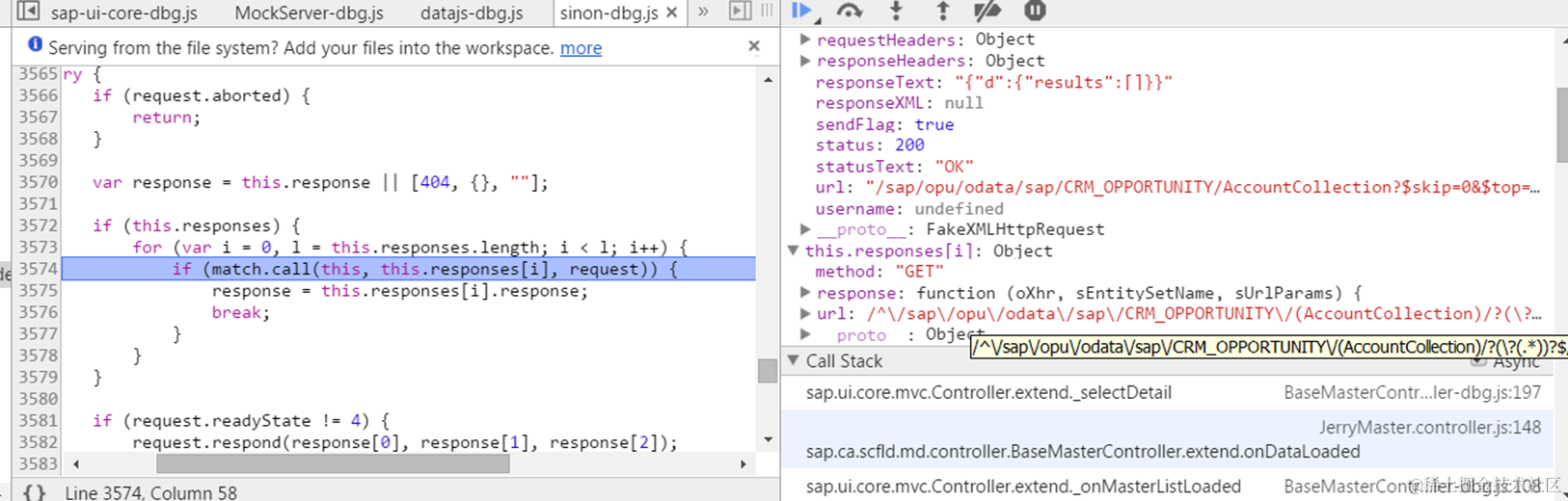Click the code editor horizontal scrollbar thumb

tap(333, 463)
